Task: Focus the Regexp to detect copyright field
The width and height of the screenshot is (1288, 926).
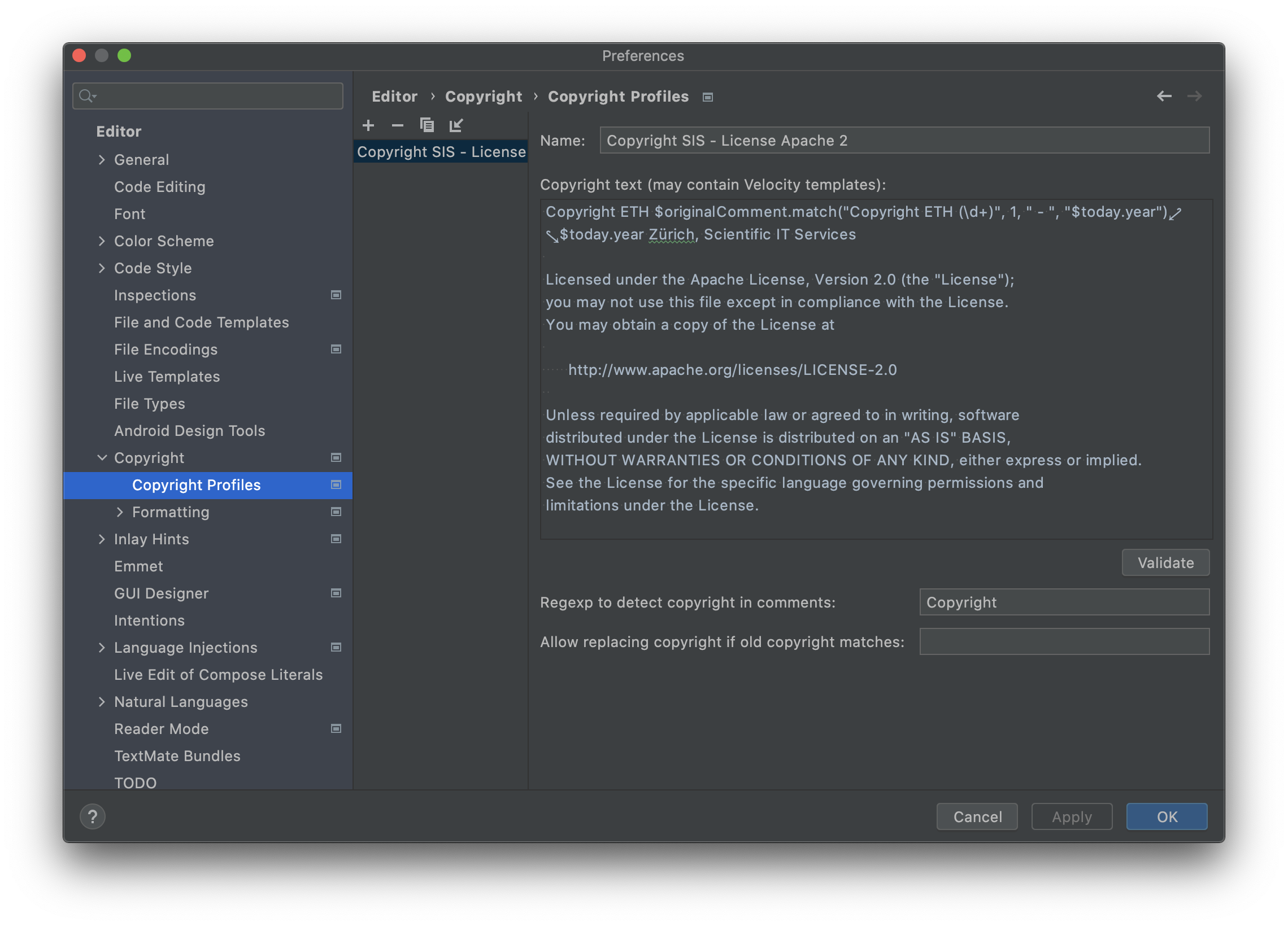Action: click(x=1064, y=602)
